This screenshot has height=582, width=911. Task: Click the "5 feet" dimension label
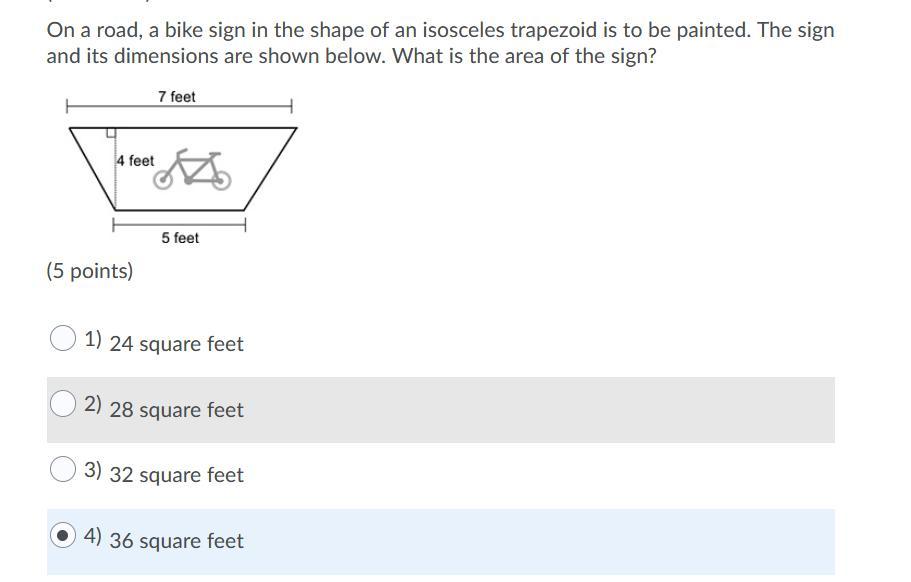click(x=180, y=238)
